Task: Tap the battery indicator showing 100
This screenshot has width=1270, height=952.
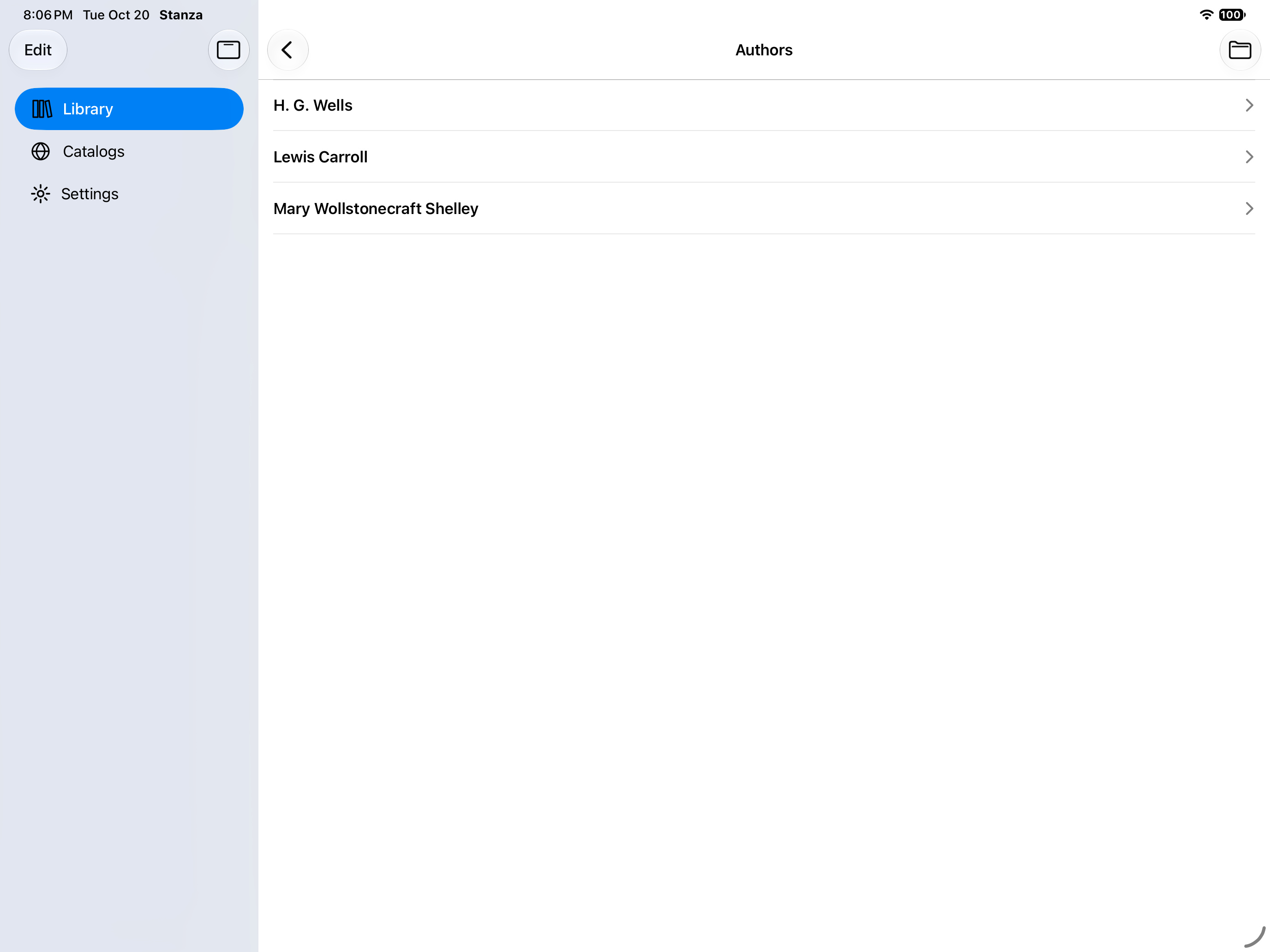Action: 1232,15
